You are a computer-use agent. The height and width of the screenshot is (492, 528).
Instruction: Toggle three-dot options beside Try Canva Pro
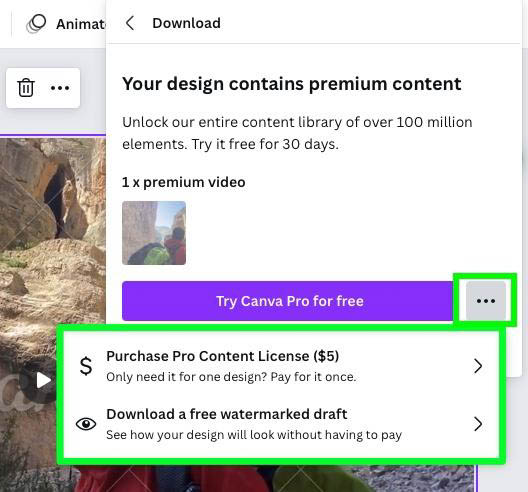(x=486, y=301)
